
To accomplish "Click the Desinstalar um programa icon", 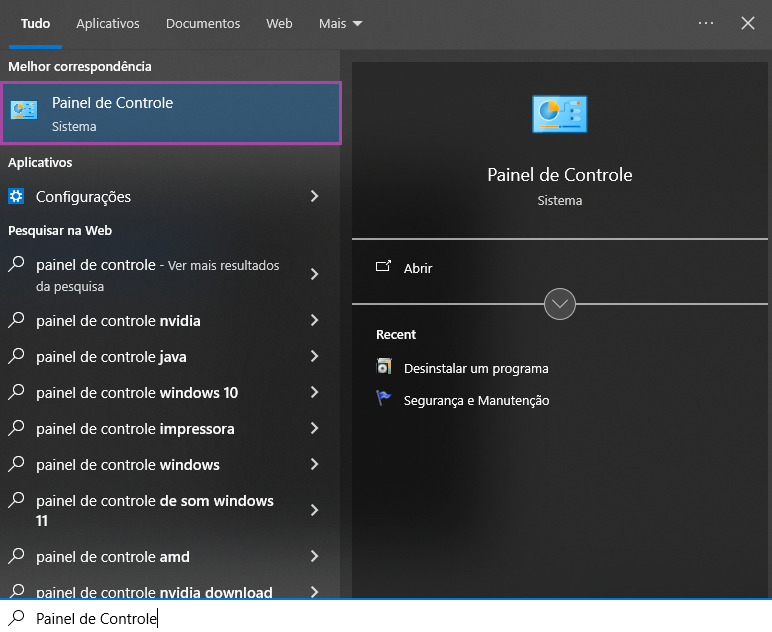I will pyautogui.click(x=384, y=367).
